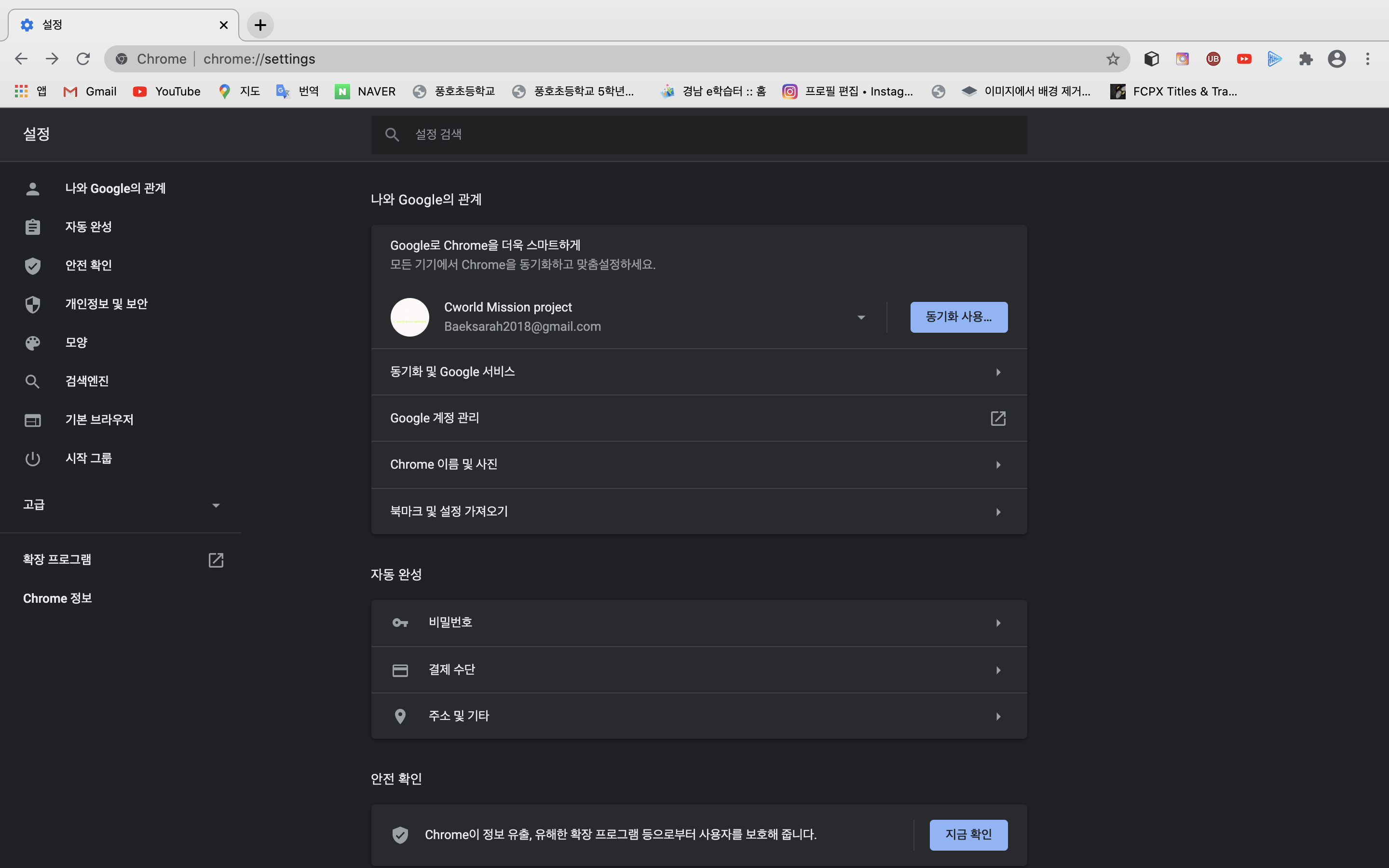1389x868 pixels.
Task: Click the browser forward arrow
Action: [x=52, y=58]
